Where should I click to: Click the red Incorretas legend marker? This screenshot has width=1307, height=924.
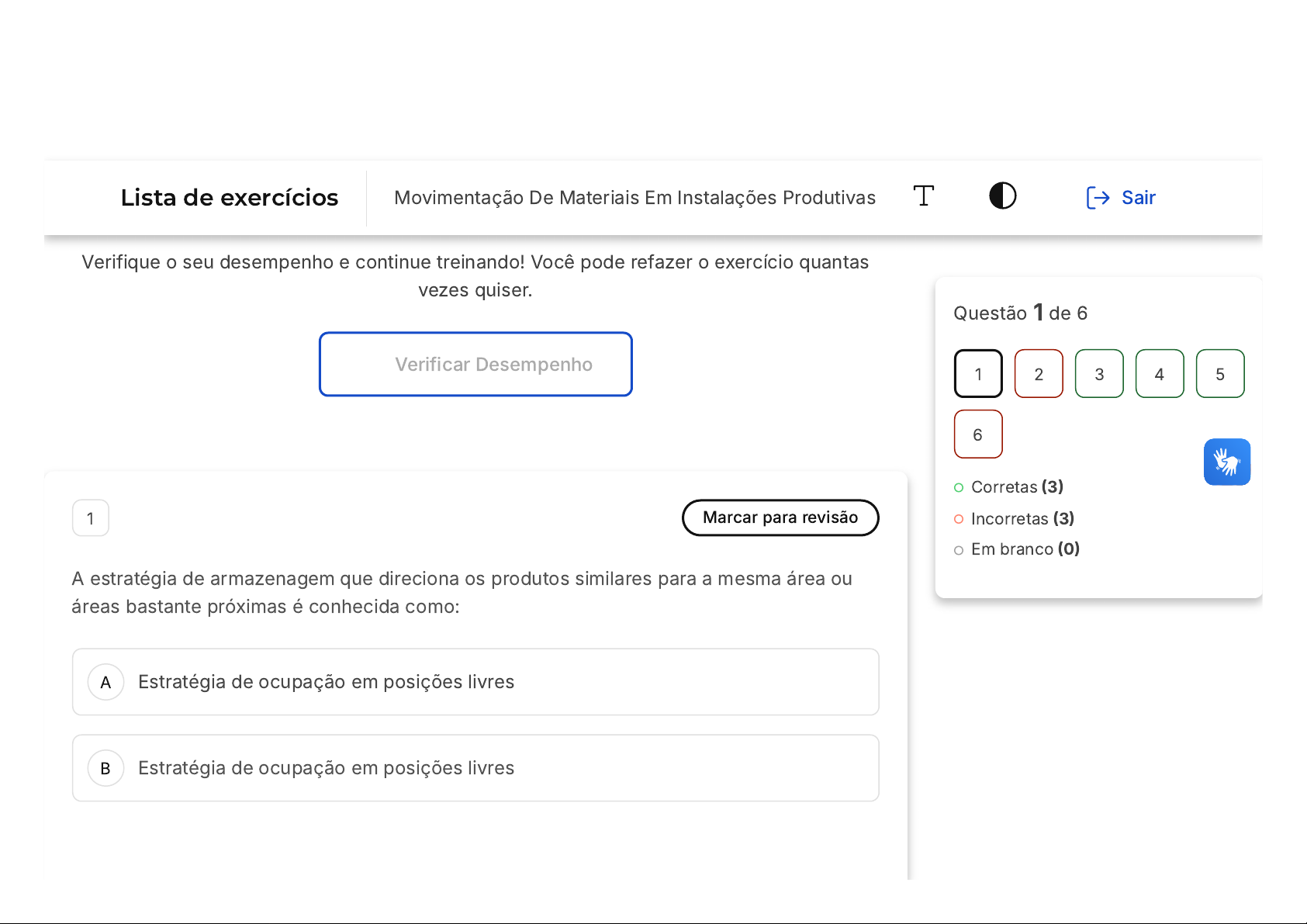click(959, 519)
